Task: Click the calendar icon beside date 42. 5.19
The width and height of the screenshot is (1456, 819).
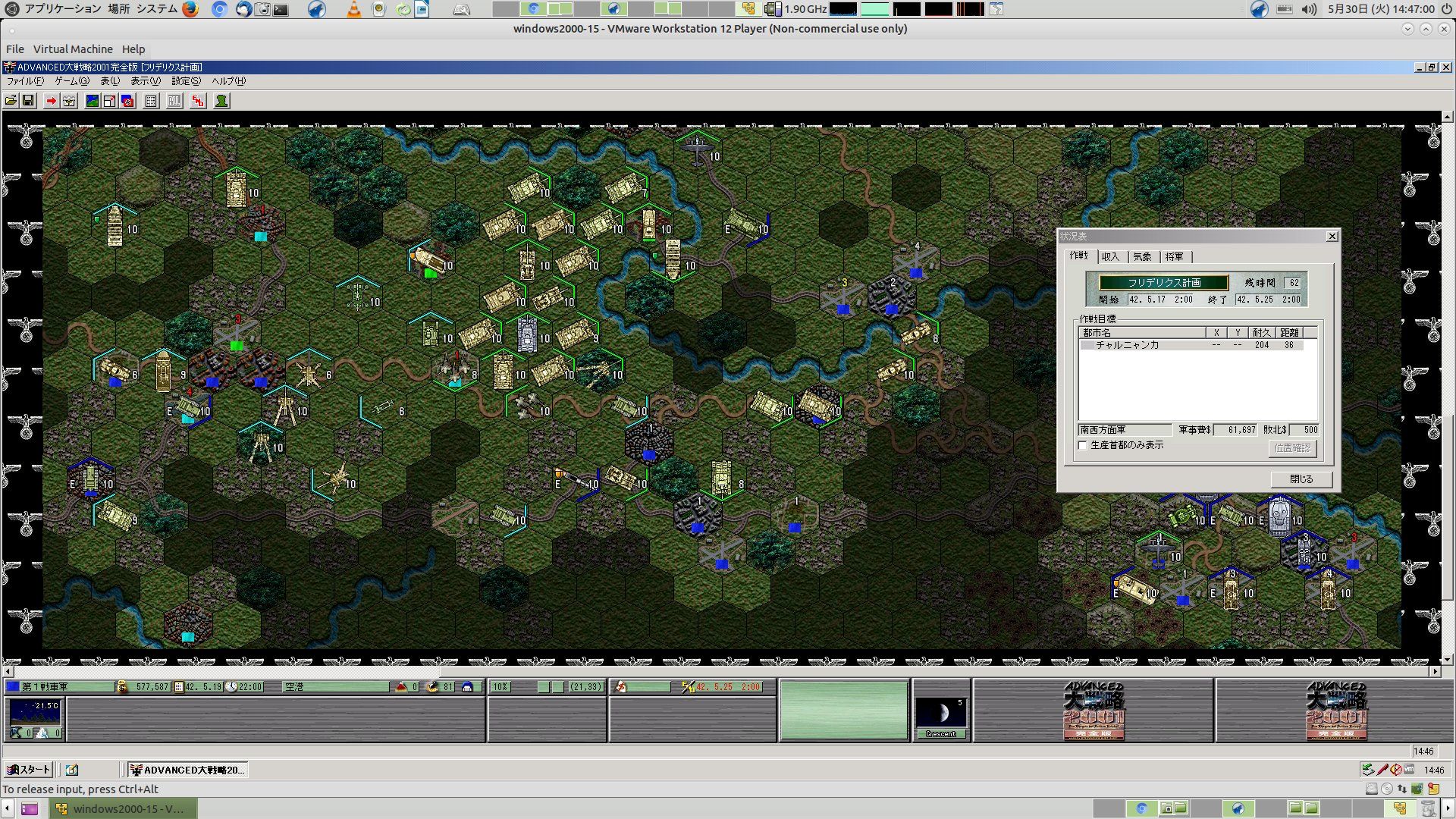Action: 179,687
